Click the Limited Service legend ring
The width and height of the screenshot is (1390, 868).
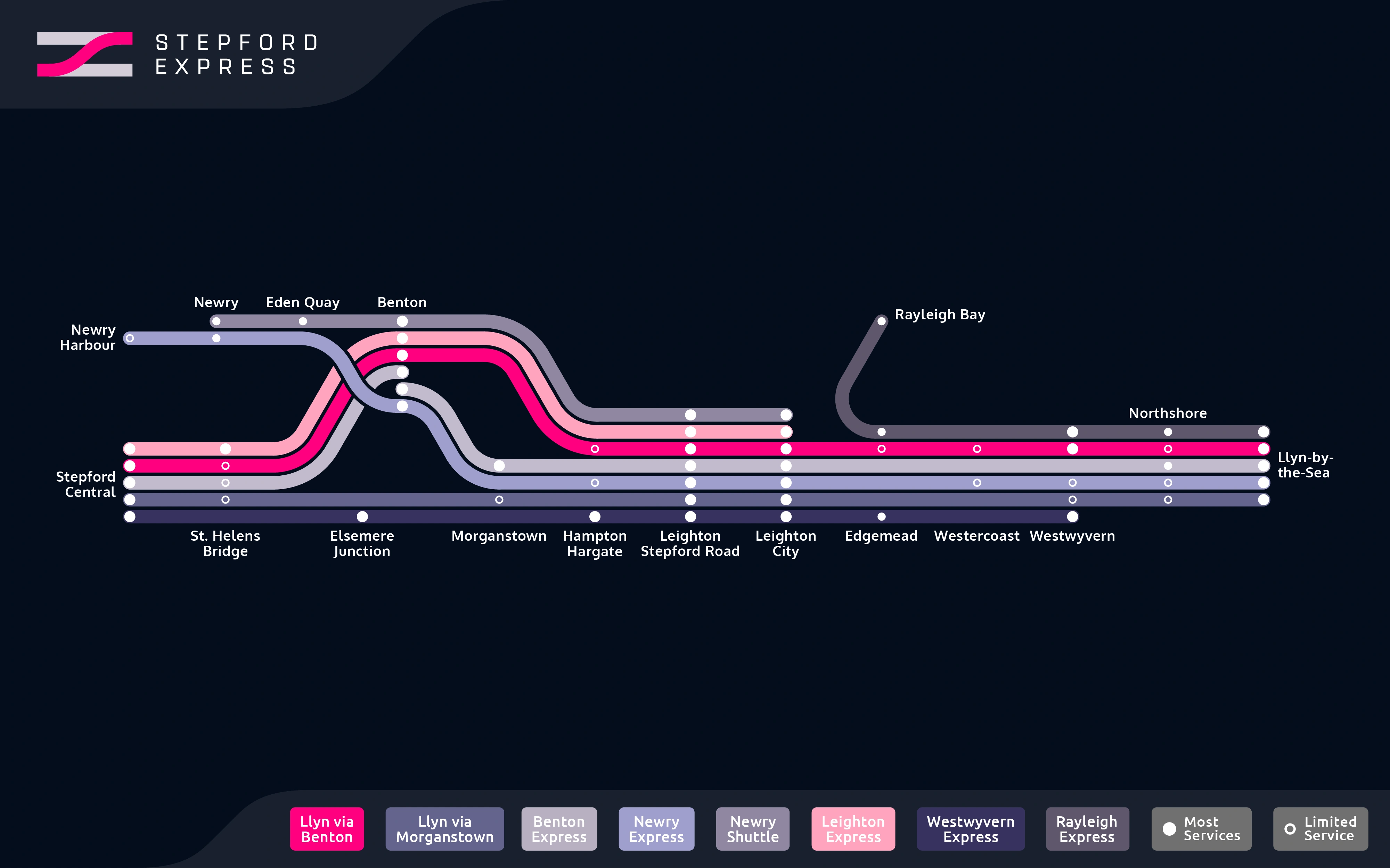coord(1290,829)
